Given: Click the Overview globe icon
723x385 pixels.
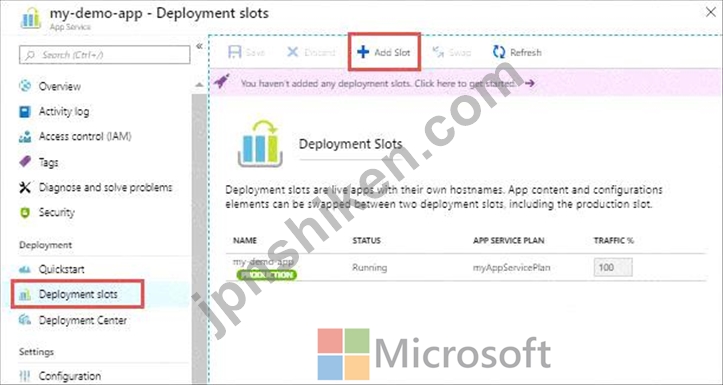Looking at the screenshot, I should point(25,86).
